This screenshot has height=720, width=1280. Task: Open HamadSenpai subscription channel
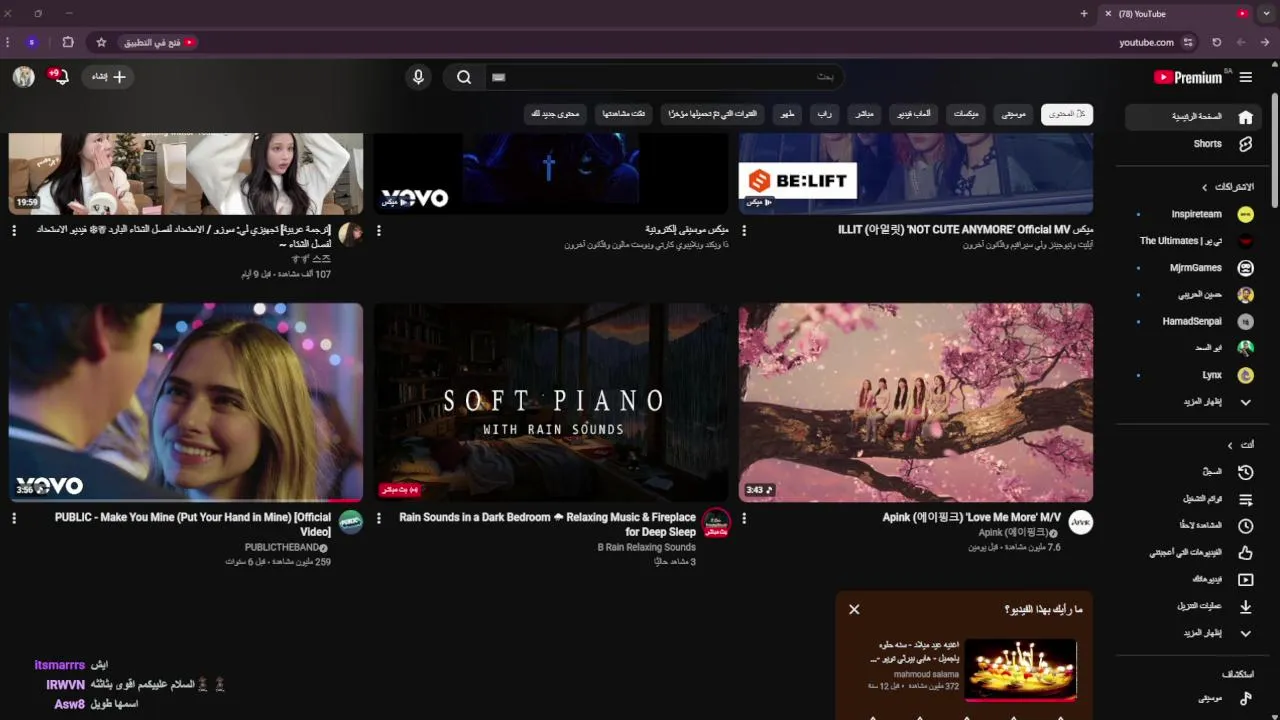pyautogui.click(x=1195, y=321)
